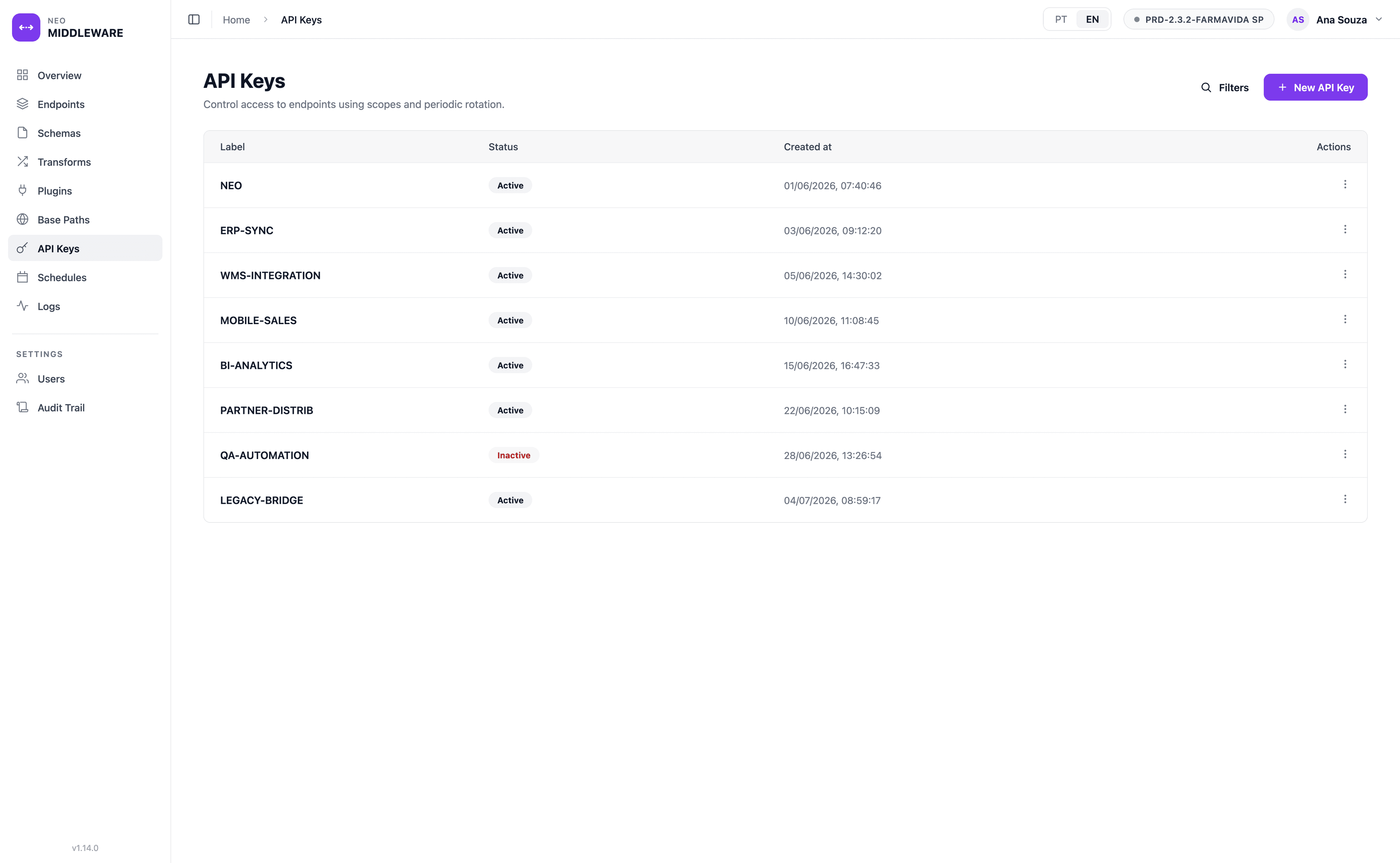Open the PRD-2.3.2-FARMAVIDA SP environment selector
The width and height of the screenshot is (1400, 863).
[x=1198, y=19]
